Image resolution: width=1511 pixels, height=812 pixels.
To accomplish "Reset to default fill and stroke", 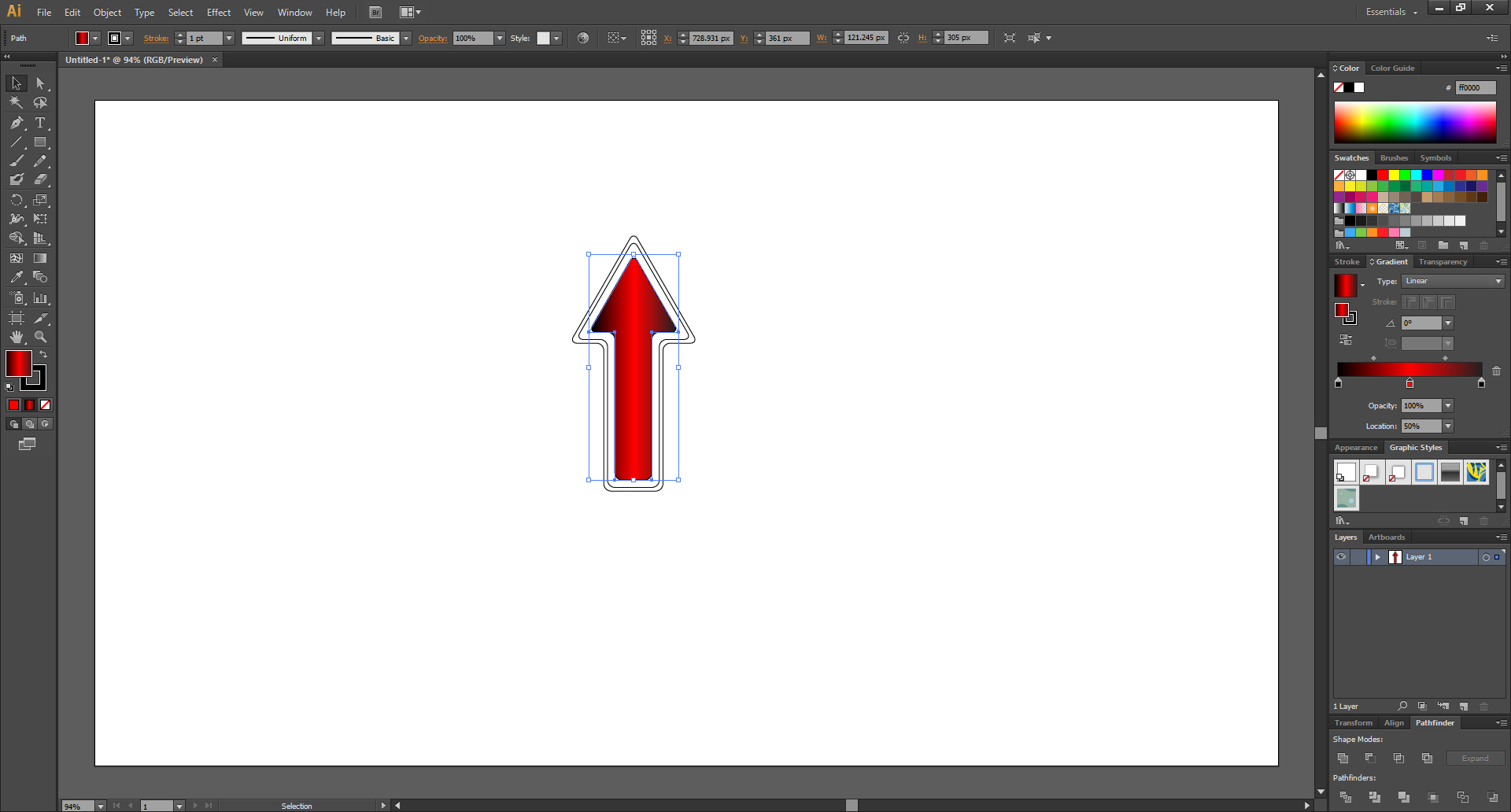I will point(9,386).
